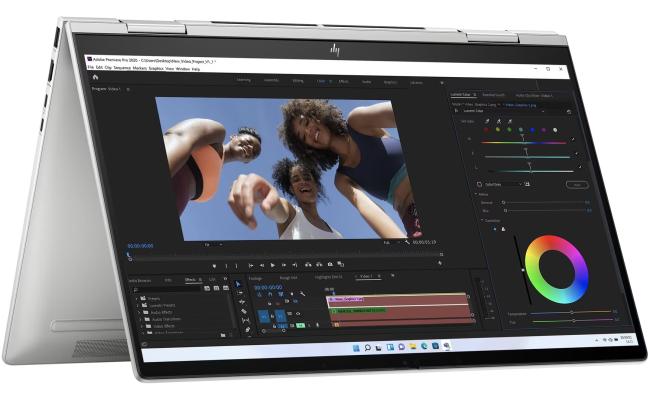Select the Slip tool

pyautogui.click(x=246, y=320)
